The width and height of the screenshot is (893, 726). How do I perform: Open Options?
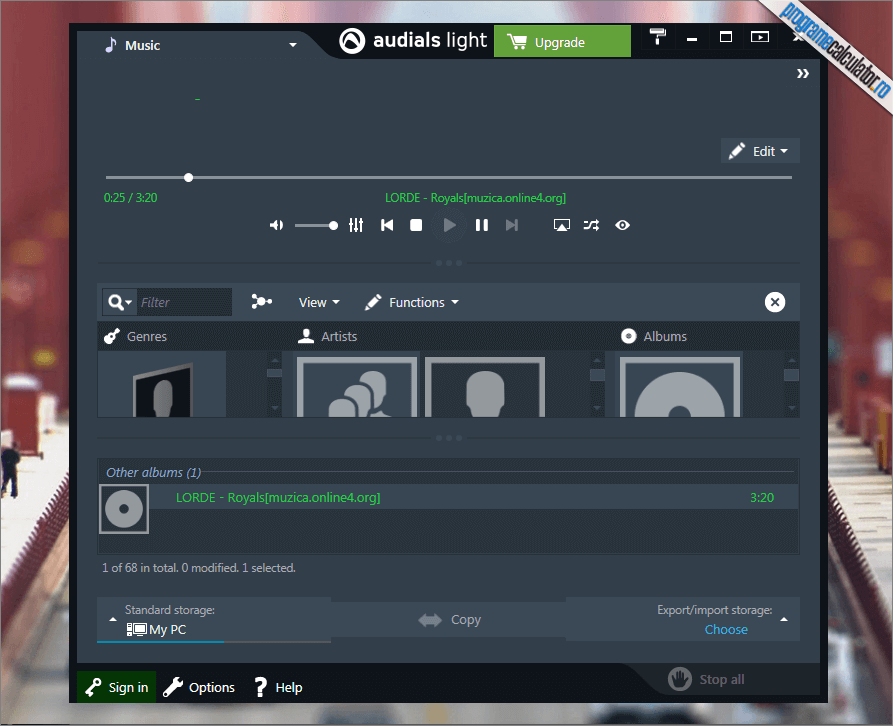[199, 687]
